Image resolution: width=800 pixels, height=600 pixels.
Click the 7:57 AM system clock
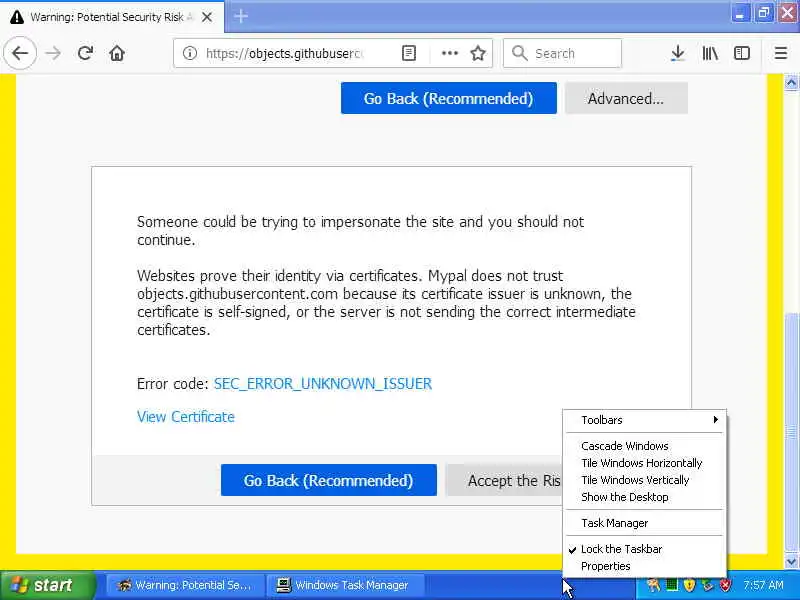(763, 585)
